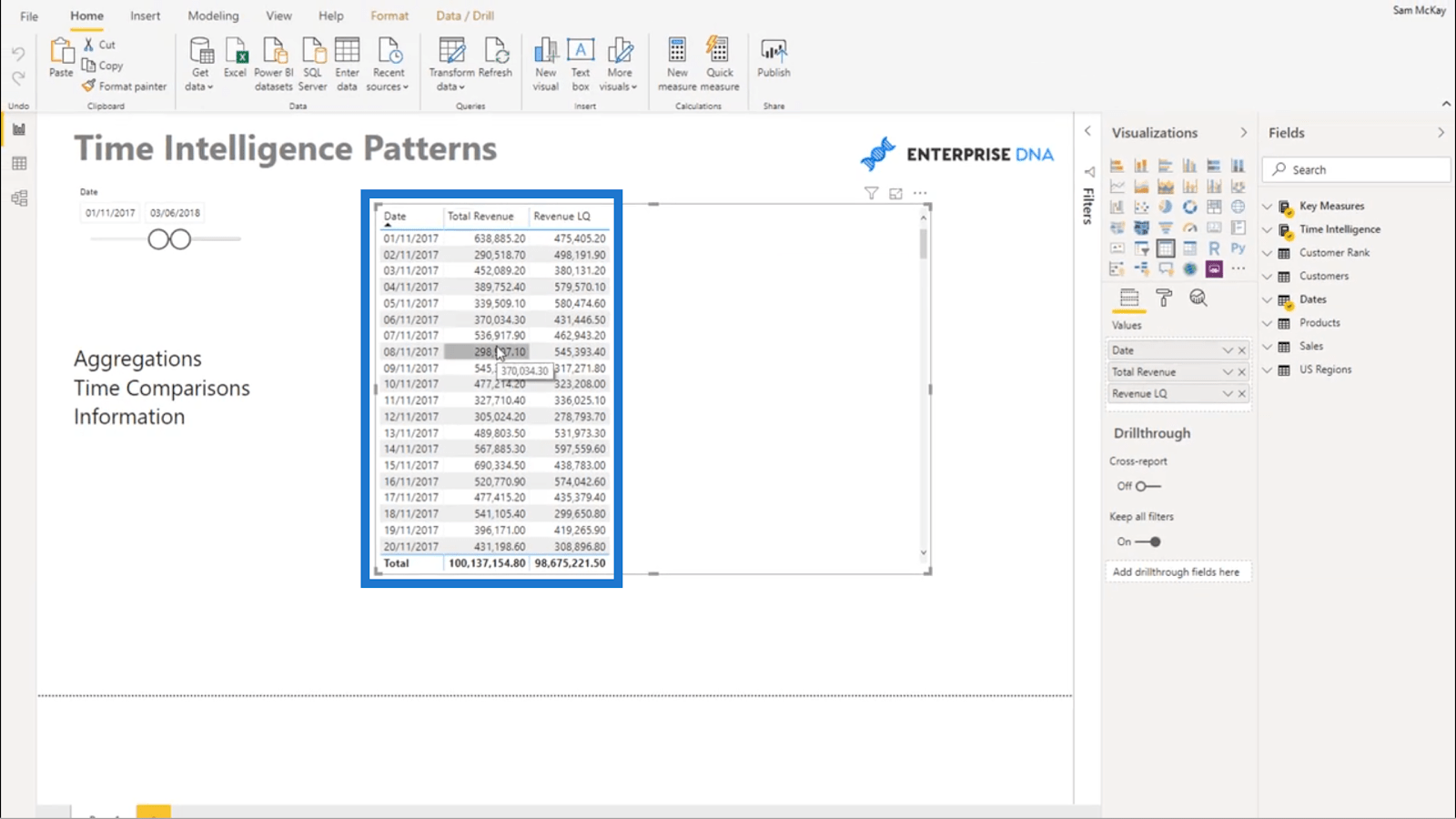Open the View ribbon tab
This screenshot has width=1456, height=819.
(x=278, y=15)
